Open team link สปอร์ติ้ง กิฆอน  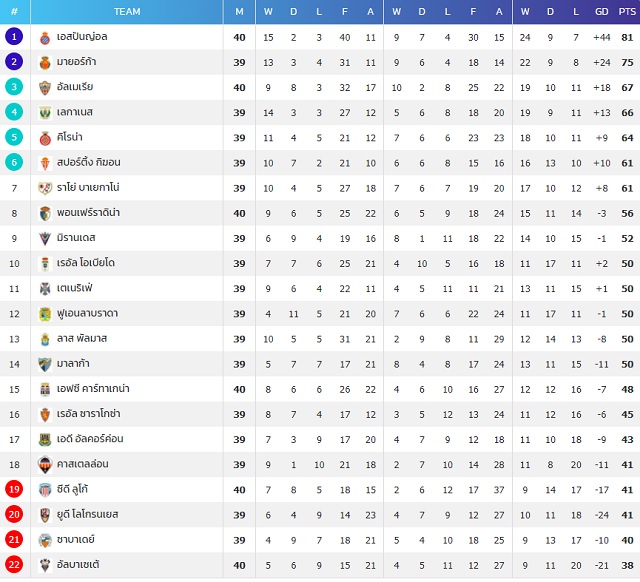pos(89,162)
